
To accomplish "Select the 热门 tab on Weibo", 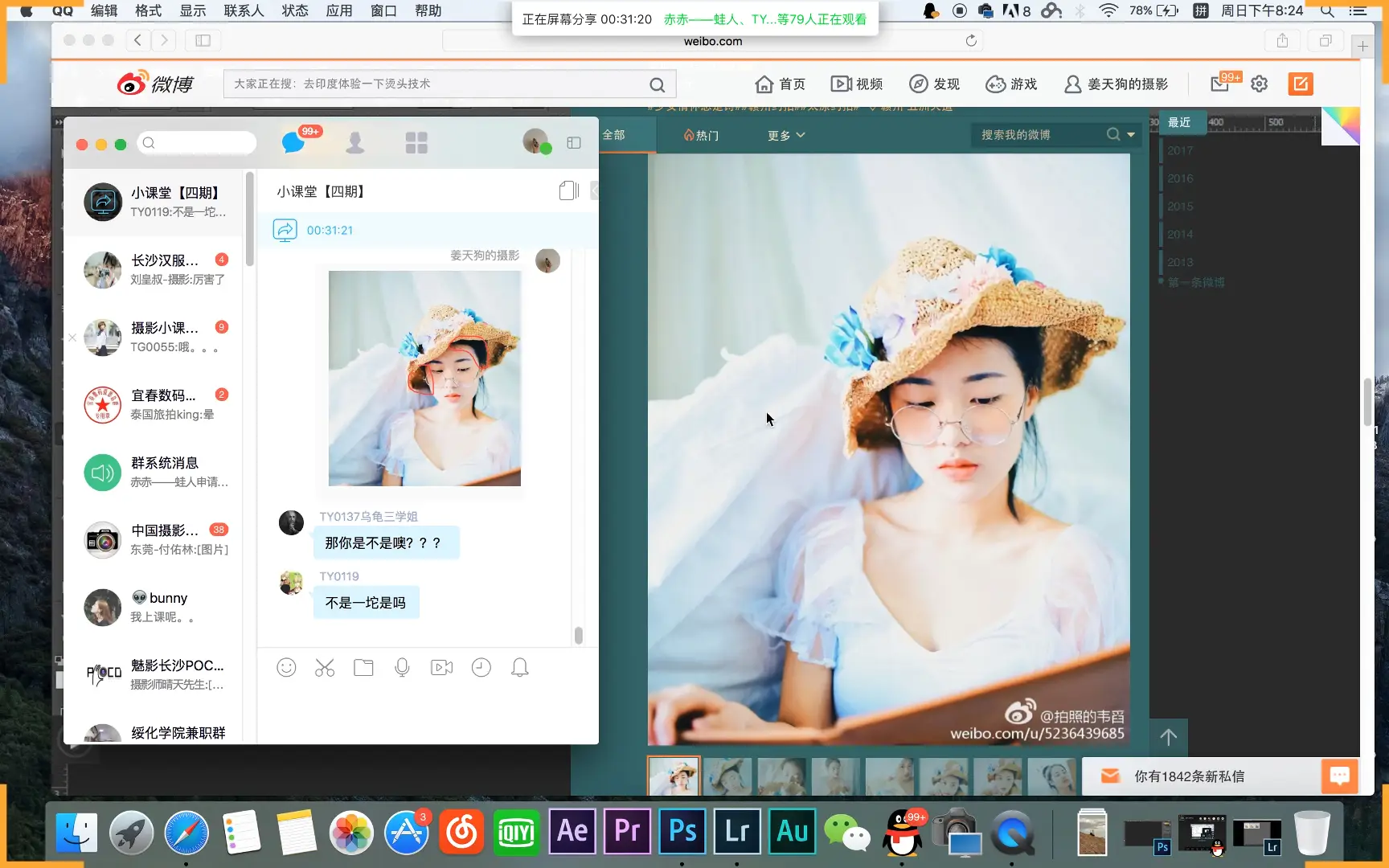I will point(701,135).
